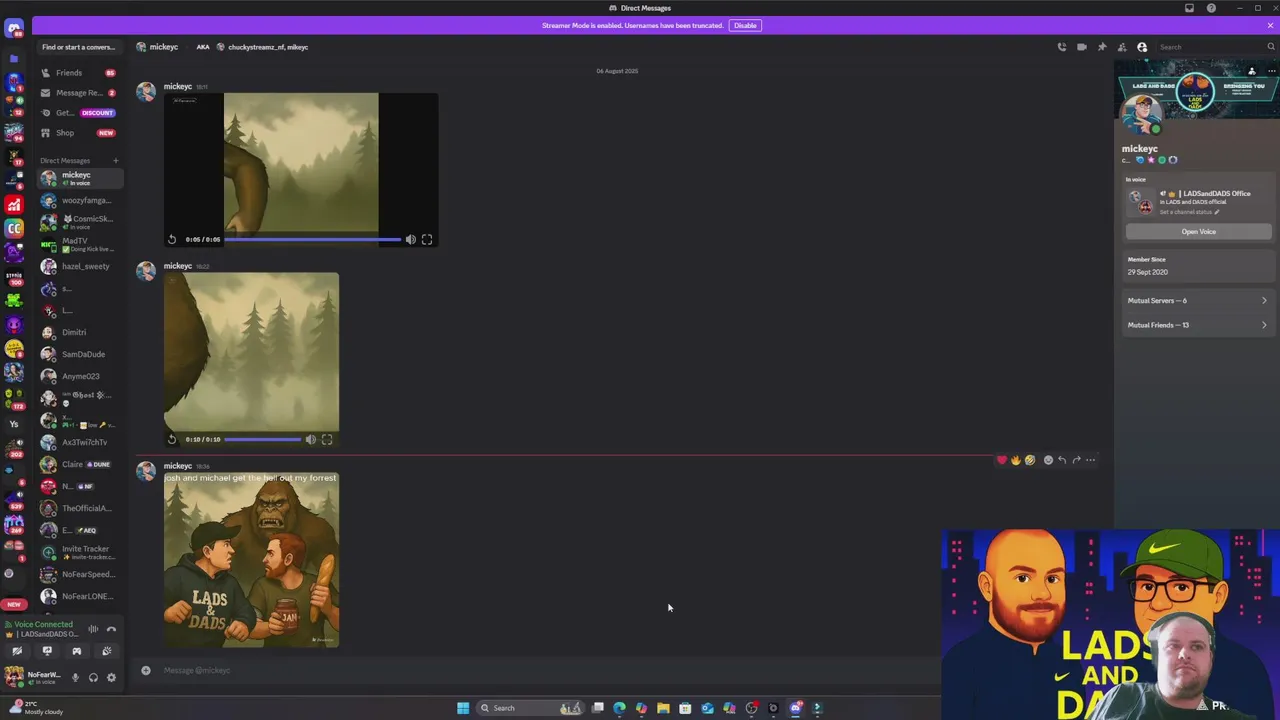1280x720 pixels.
Task: Seek the first video's progress bar
Action: point(312,239)
